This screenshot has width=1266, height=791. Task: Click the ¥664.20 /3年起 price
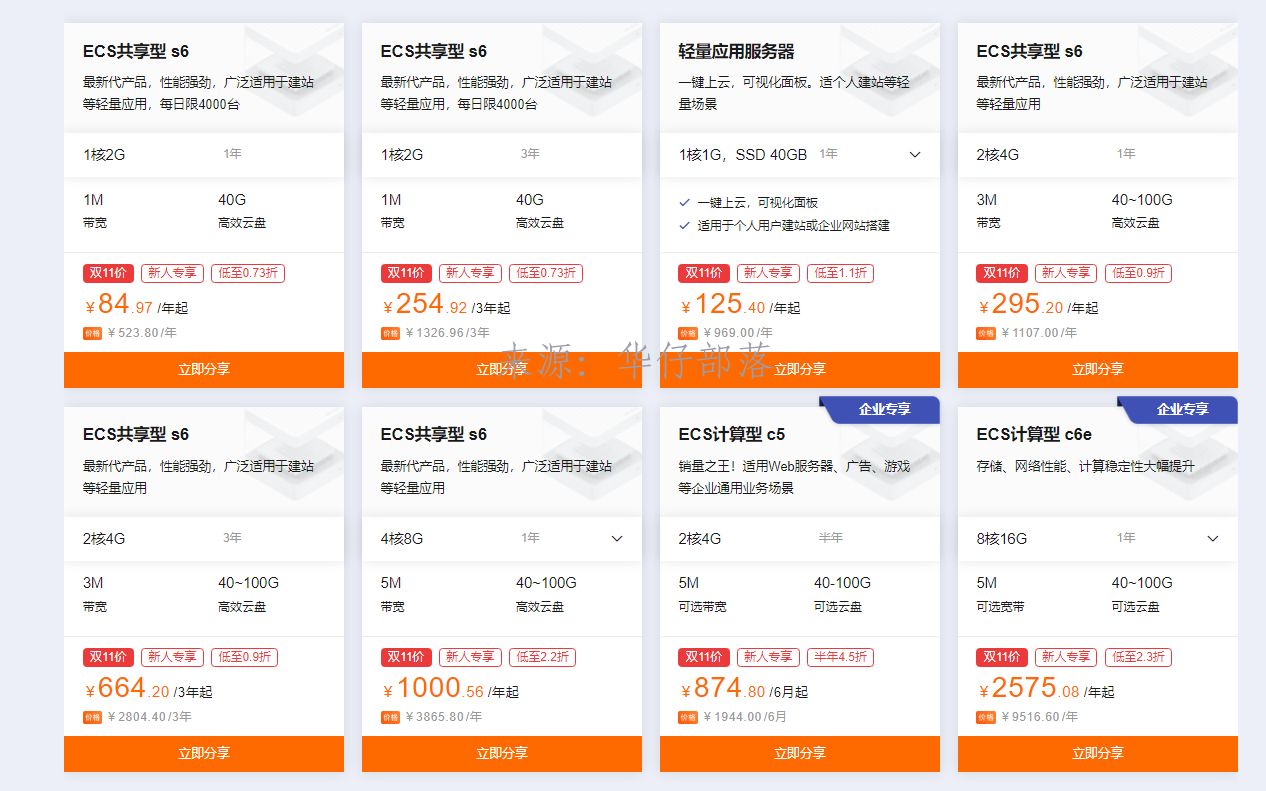(x=148, y=688)
